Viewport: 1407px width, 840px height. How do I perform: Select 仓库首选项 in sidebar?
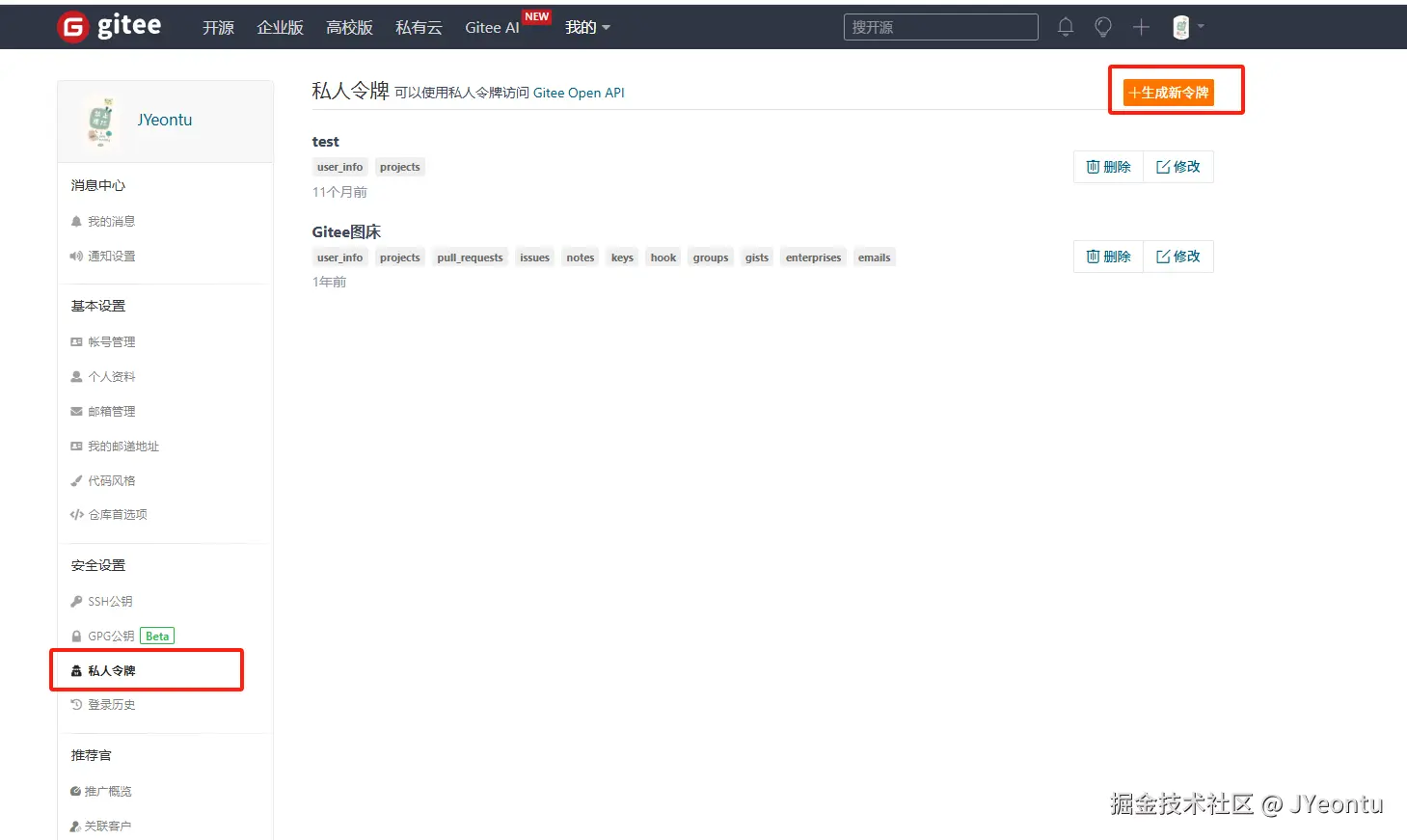tap(108, 514)
